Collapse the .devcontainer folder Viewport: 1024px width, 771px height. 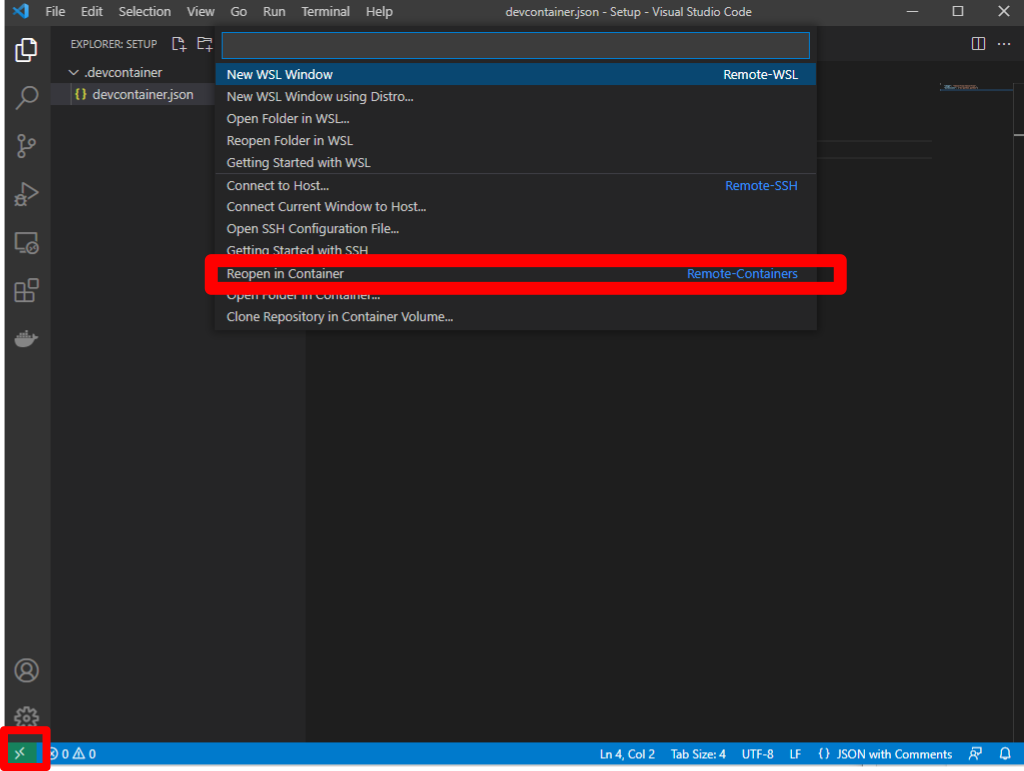[73, 73]
